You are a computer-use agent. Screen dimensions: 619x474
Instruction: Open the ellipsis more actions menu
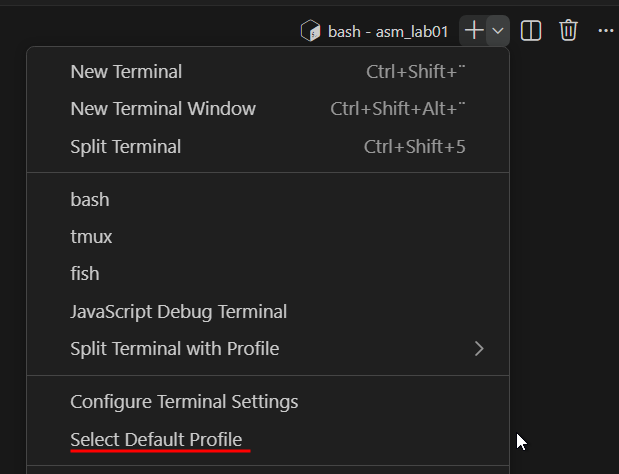click(x=605, y=31)
